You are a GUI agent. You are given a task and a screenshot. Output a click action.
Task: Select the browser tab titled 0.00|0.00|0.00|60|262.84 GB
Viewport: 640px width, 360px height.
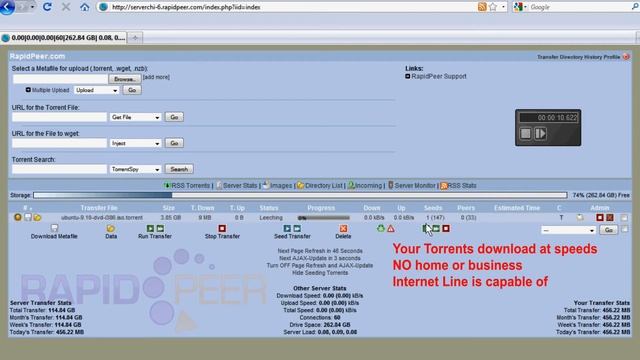63,38
